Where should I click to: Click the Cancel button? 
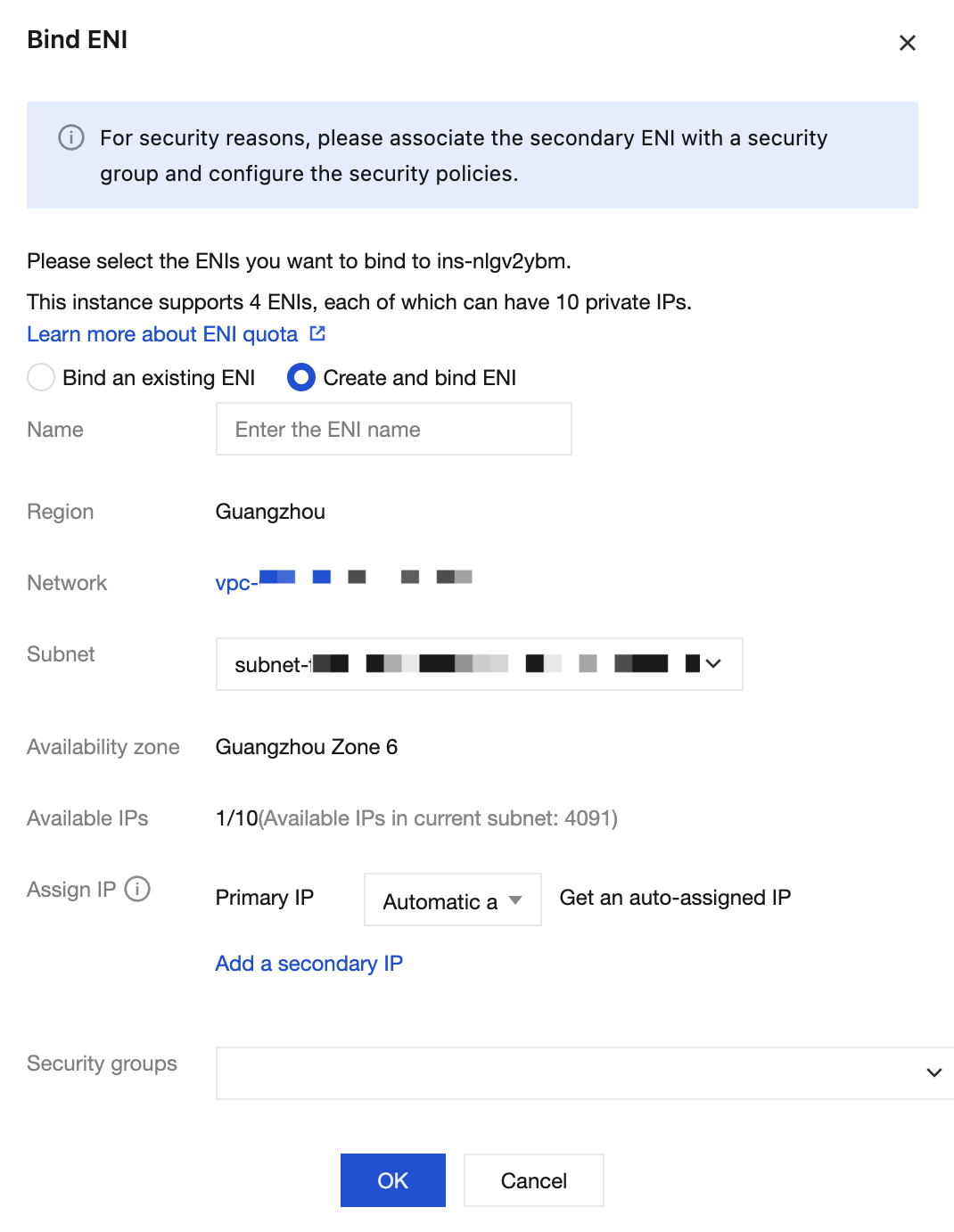coord(534,1180)
